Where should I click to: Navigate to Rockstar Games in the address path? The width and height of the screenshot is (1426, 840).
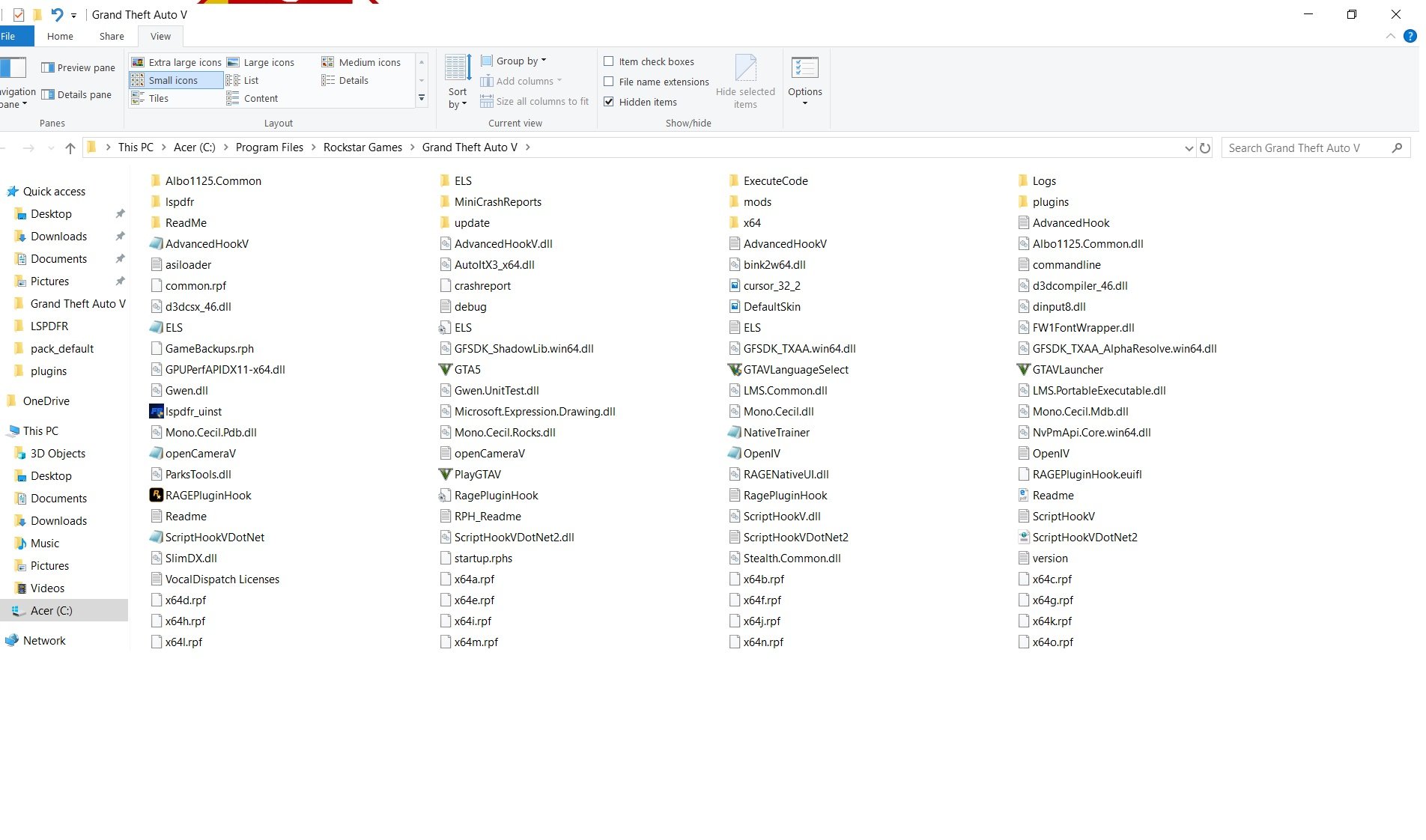tap(362, 147)
